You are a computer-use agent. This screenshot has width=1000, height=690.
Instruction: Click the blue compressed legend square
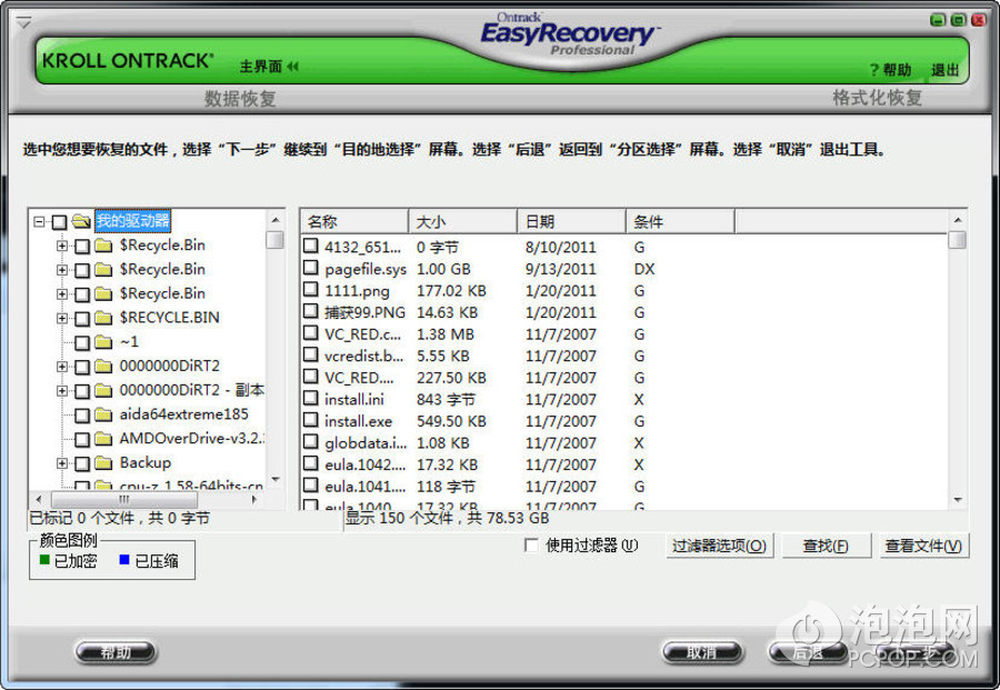pos(124,560)
